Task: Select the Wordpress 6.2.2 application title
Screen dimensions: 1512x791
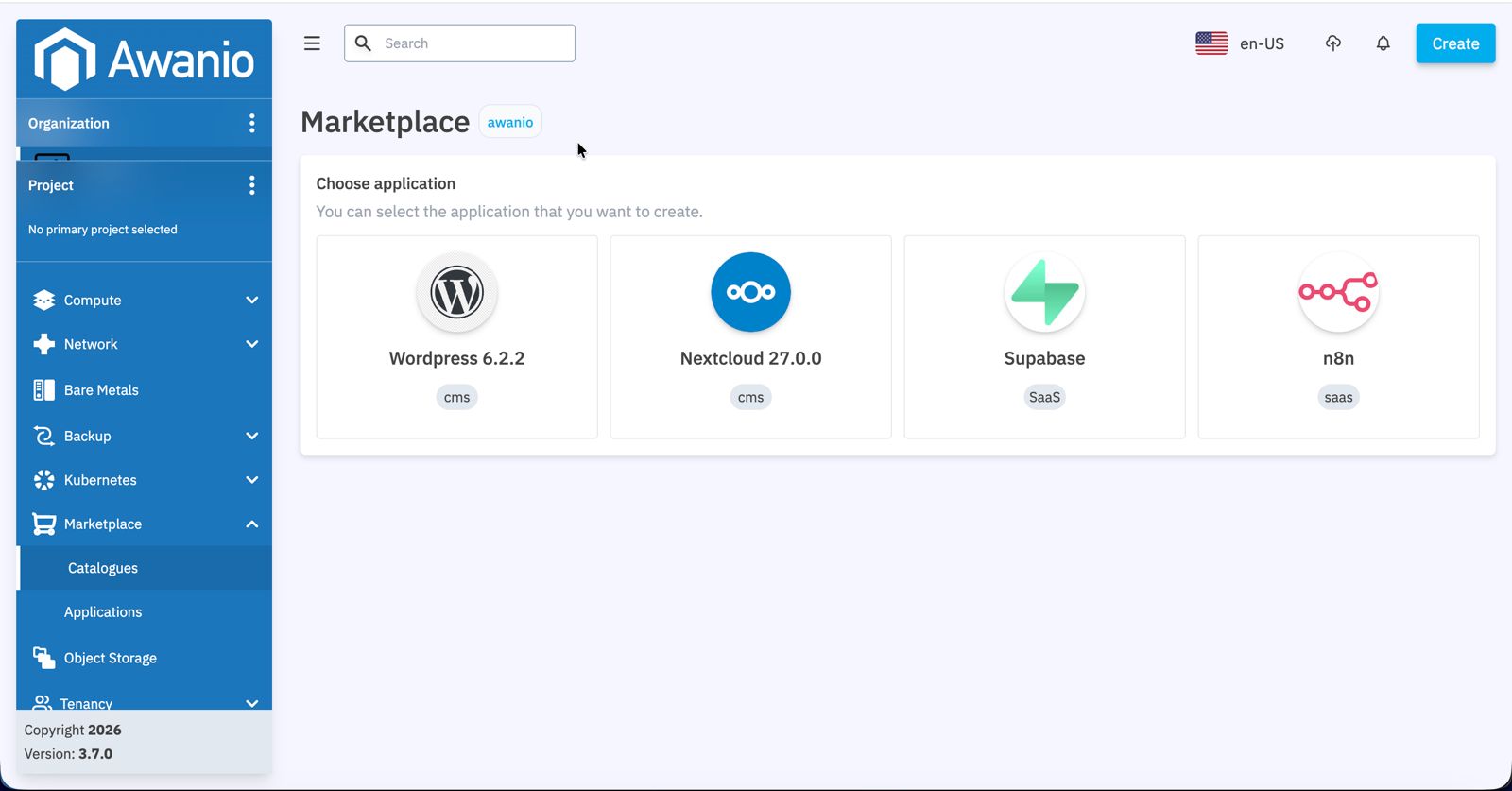Action: tap(456, 358)
